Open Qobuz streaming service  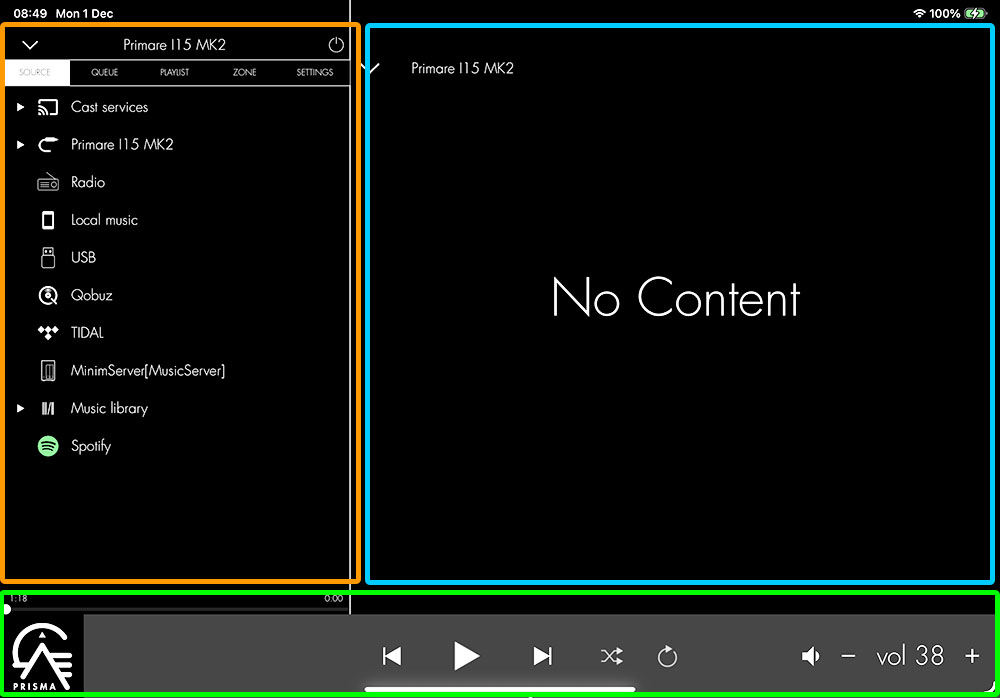coord(91,295)
